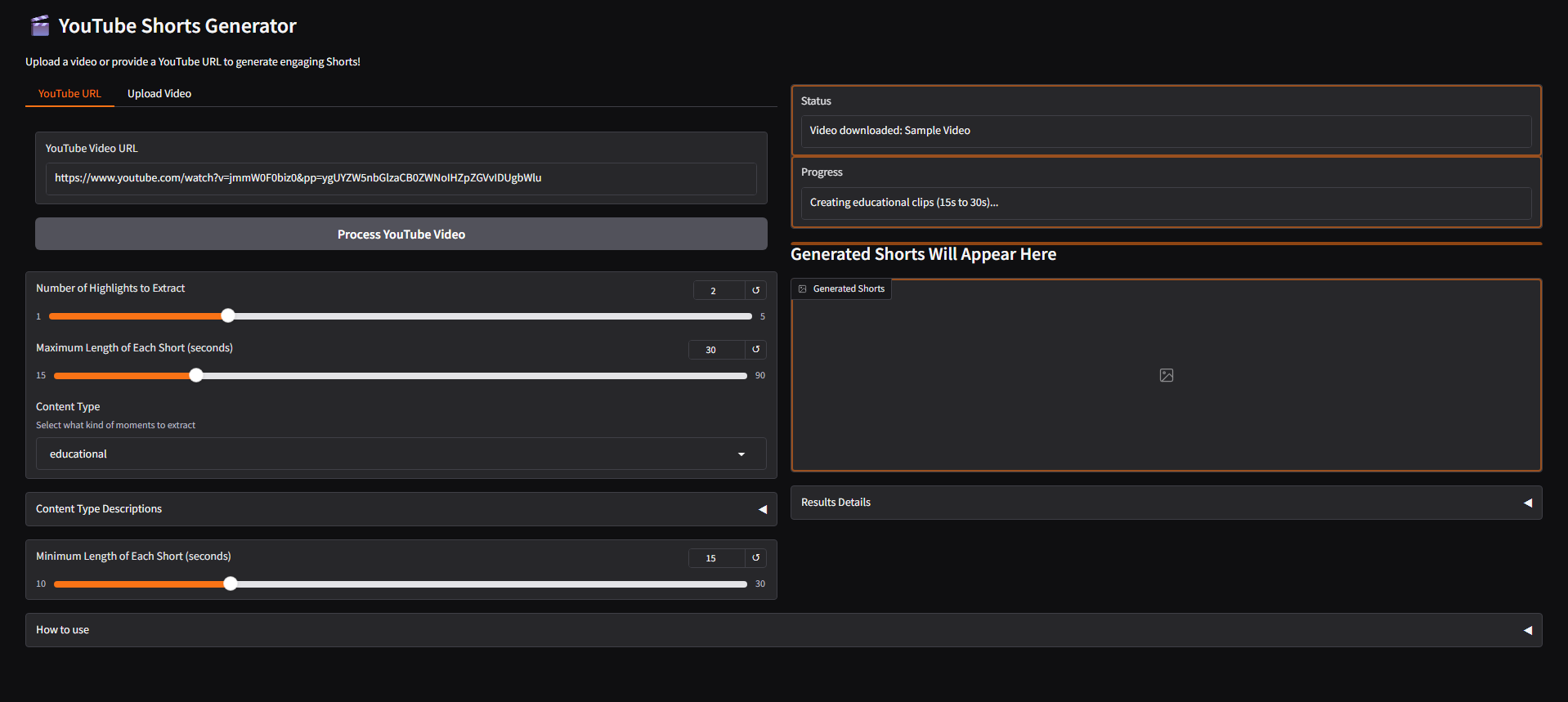Click the Generated Shorts Will Appear Here heading
The image size is (1568, 702).
(x=924, y=254)
